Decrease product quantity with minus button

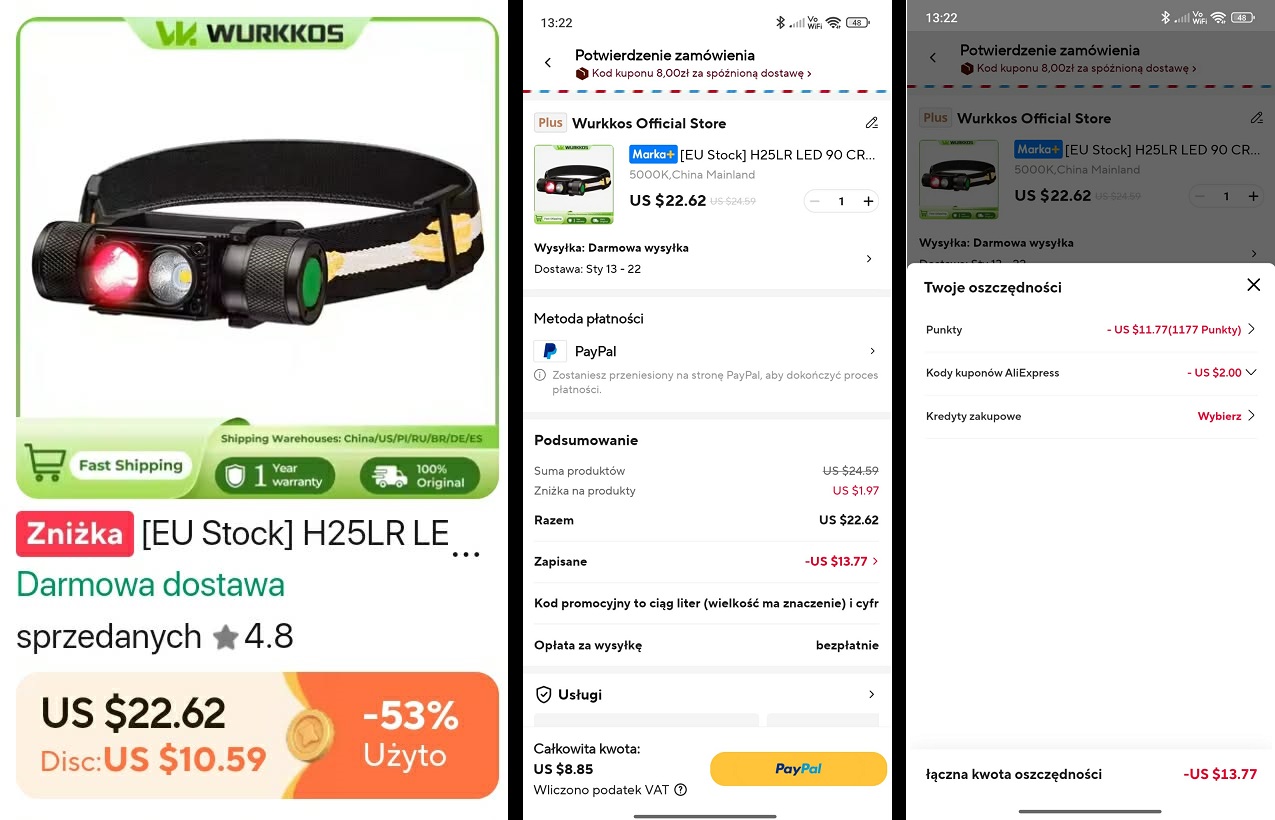[815, 201]
